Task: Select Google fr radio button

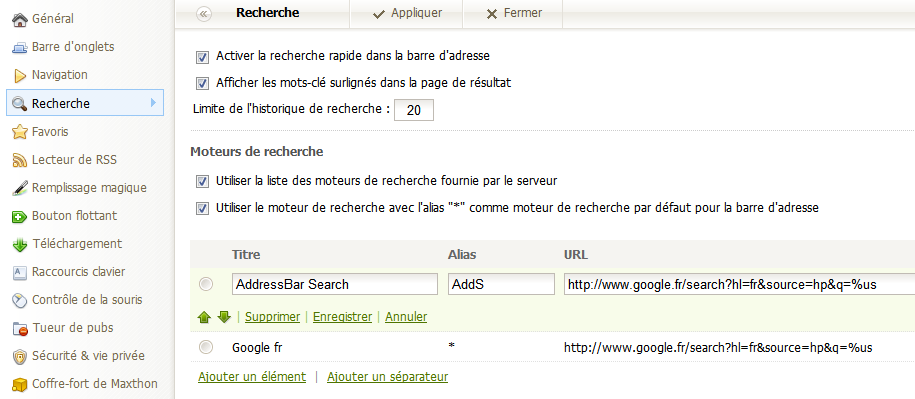Action: point(205,348)
